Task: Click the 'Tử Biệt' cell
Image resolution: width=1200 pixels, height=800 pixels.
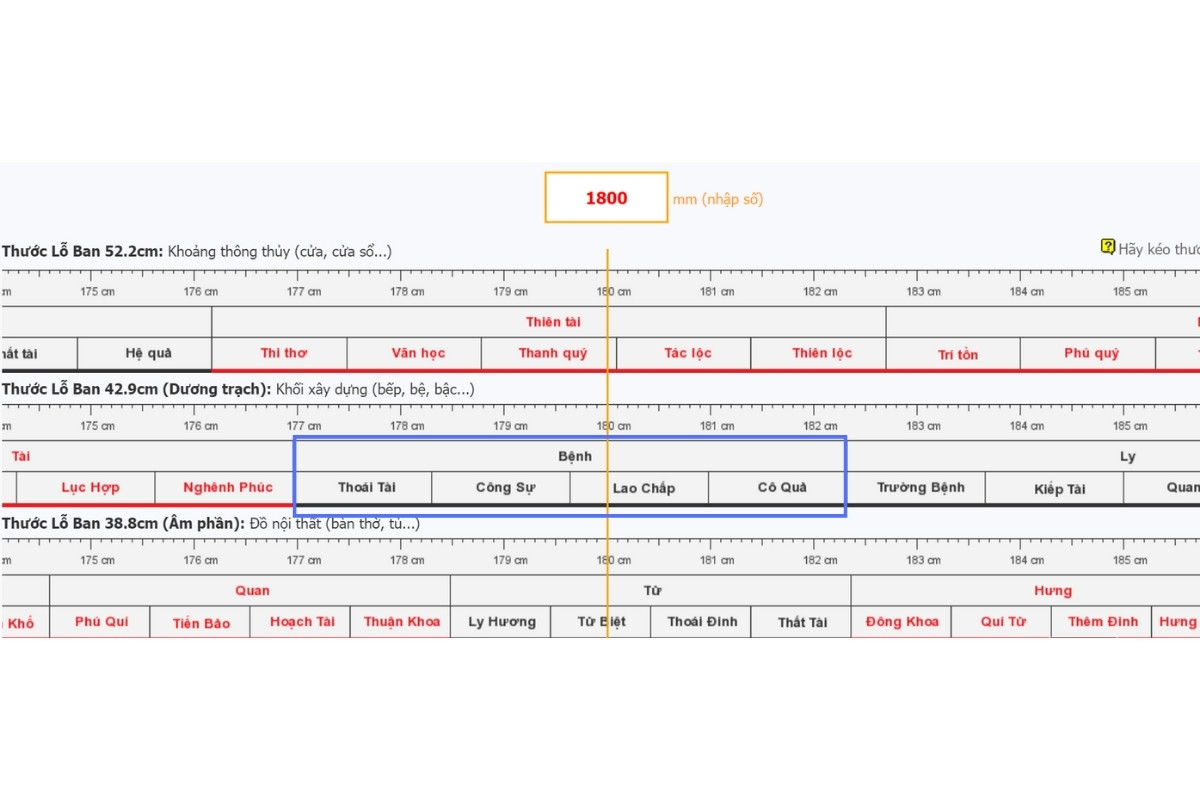Action: [601, 622]
